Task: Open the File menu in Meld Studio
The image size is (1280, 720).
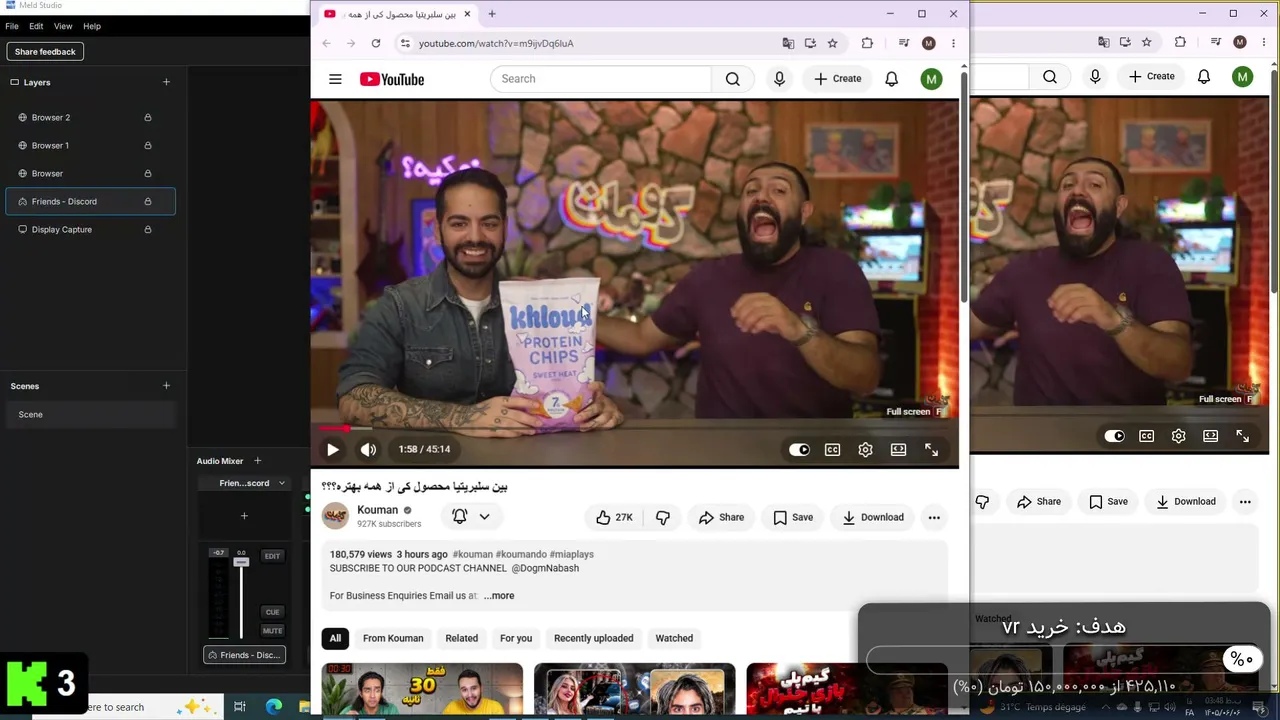Action: [x=12, y=26]
